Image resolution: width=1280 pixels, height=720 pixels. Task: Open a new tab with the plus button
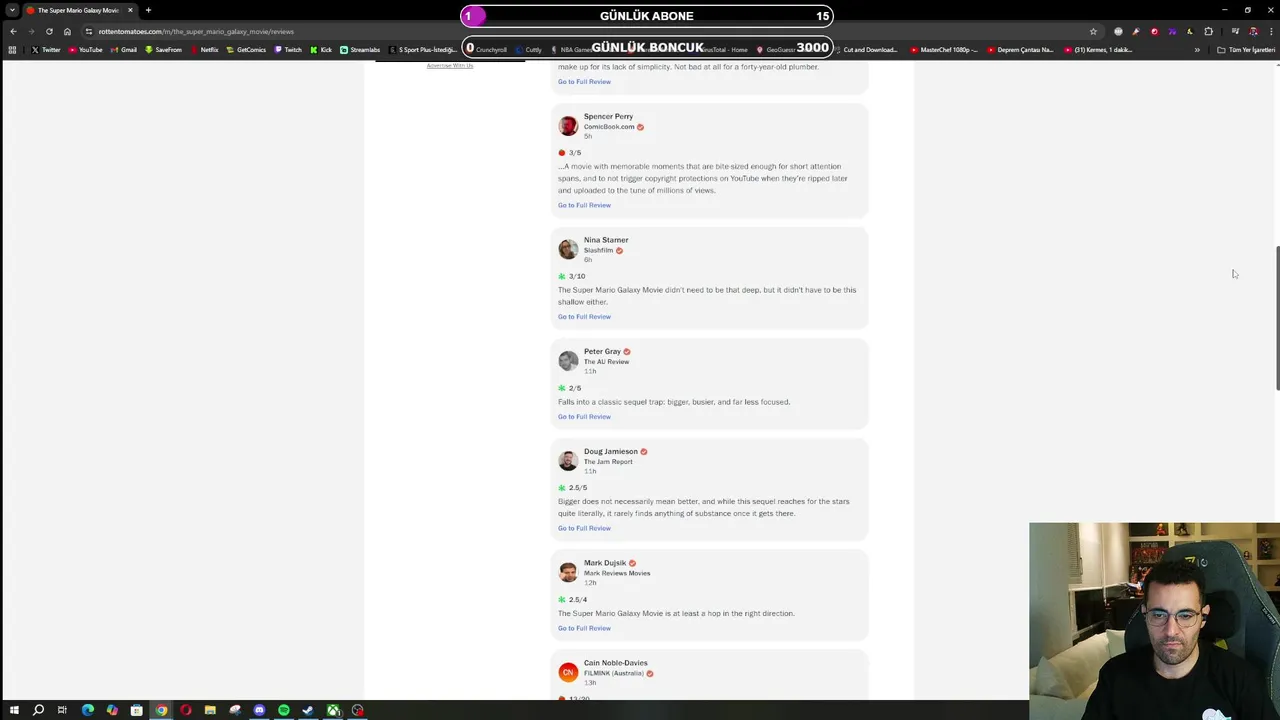coord(148,10)
